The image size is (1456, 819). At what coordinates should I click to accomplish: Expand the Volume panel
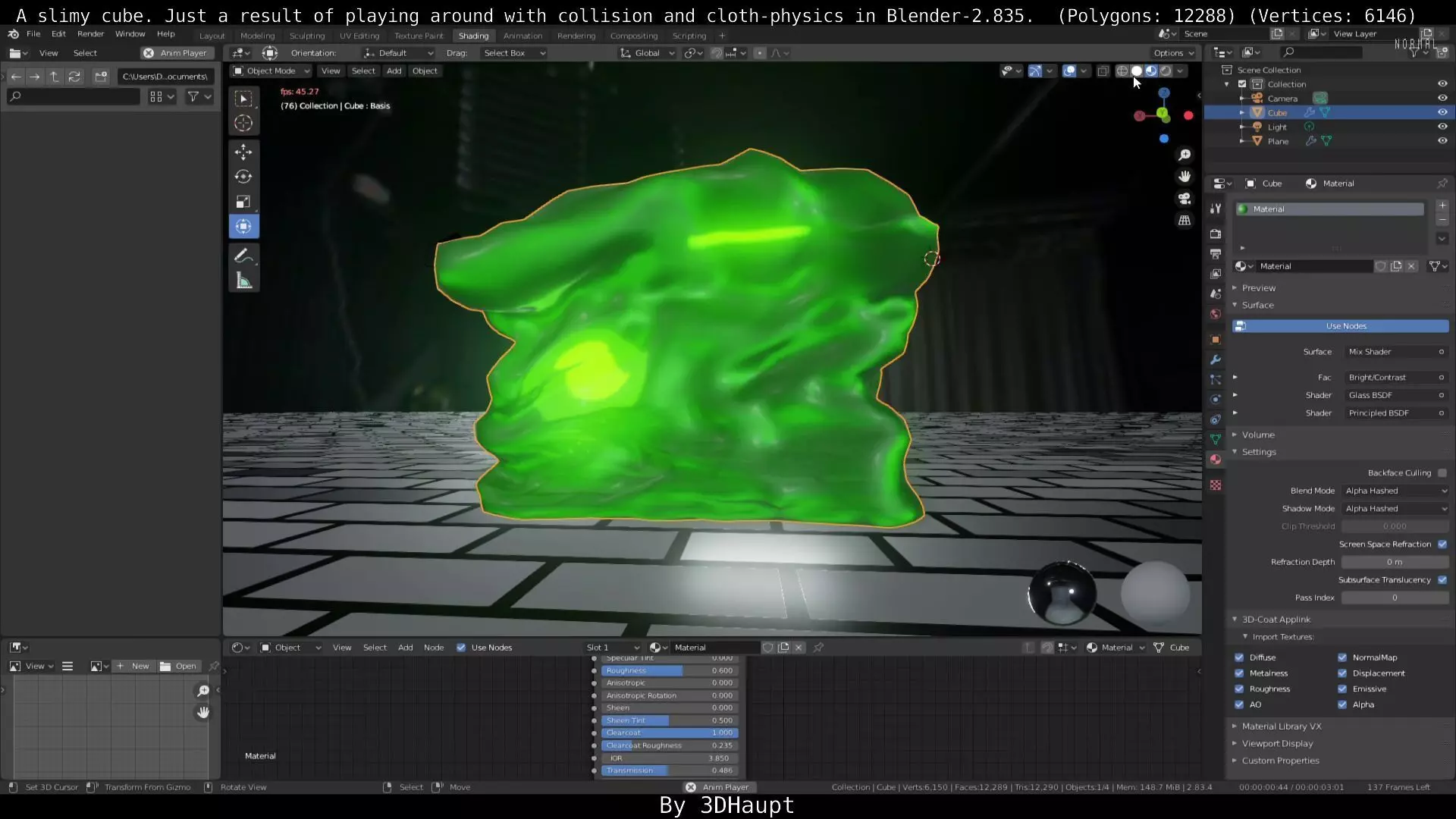(x=1258, y=435)
